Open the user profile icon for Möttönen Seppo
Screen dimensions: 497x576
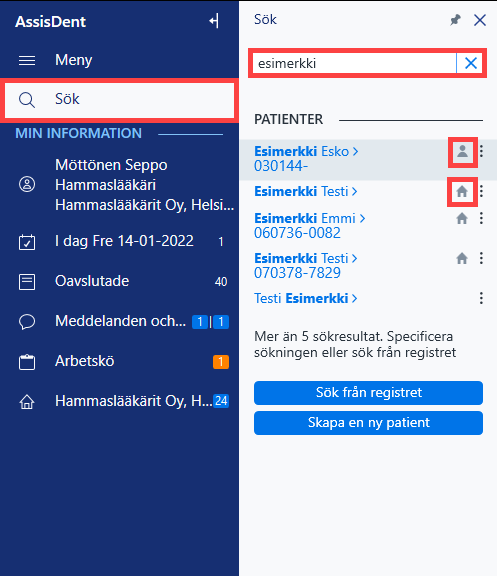(x=27, y=184)
